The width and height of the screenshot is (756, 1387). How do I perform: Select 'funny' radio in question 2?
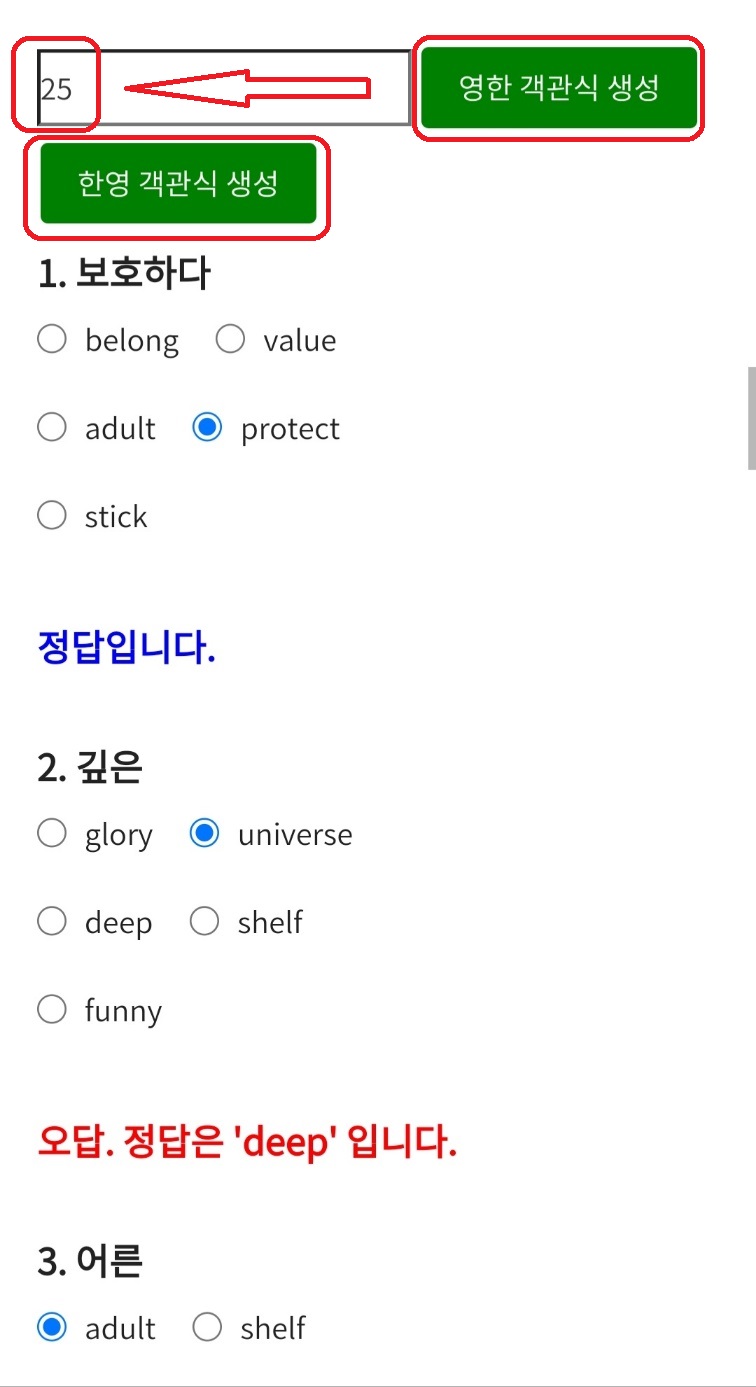(x=52, y=1009)
